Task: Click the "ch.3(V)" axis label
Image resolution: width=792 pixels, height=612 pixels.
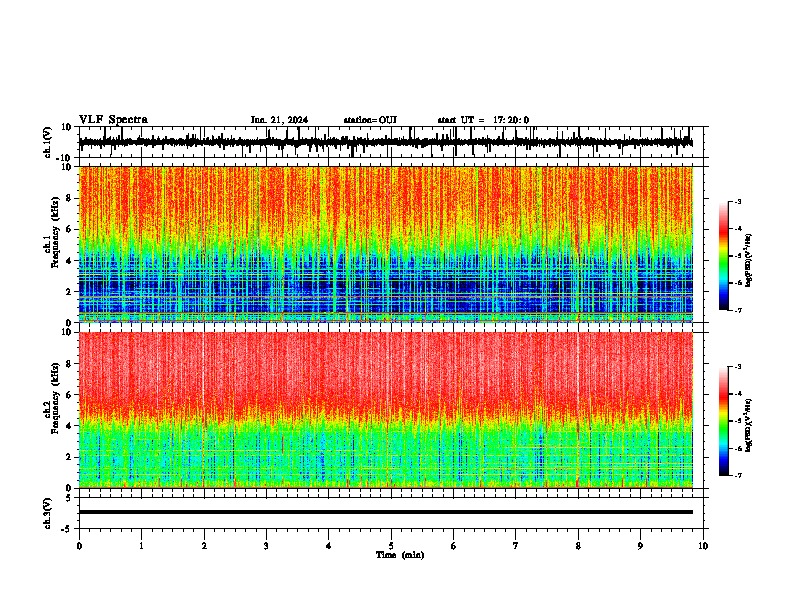Action: click(x=48, y=514)
